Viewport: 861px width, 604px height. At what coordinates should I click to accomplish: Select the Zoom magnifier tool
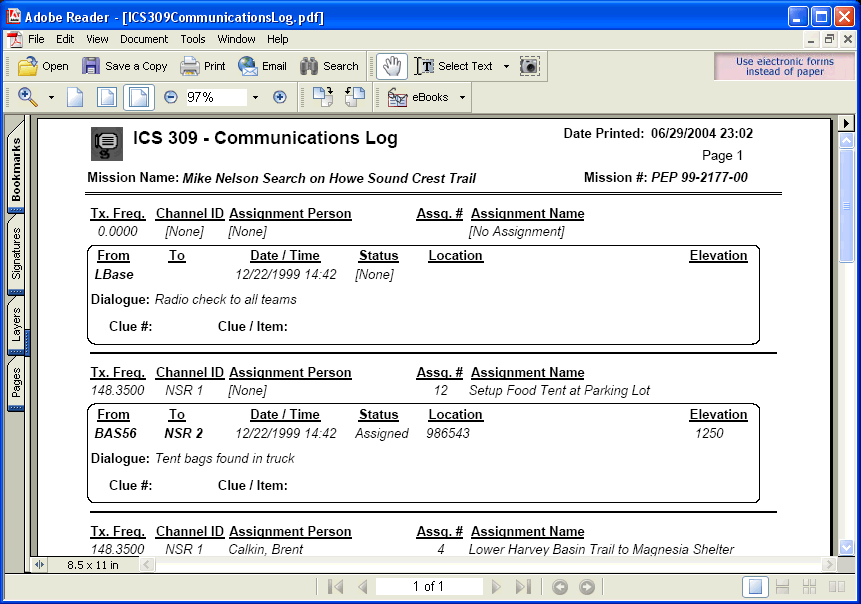point(25,97)
